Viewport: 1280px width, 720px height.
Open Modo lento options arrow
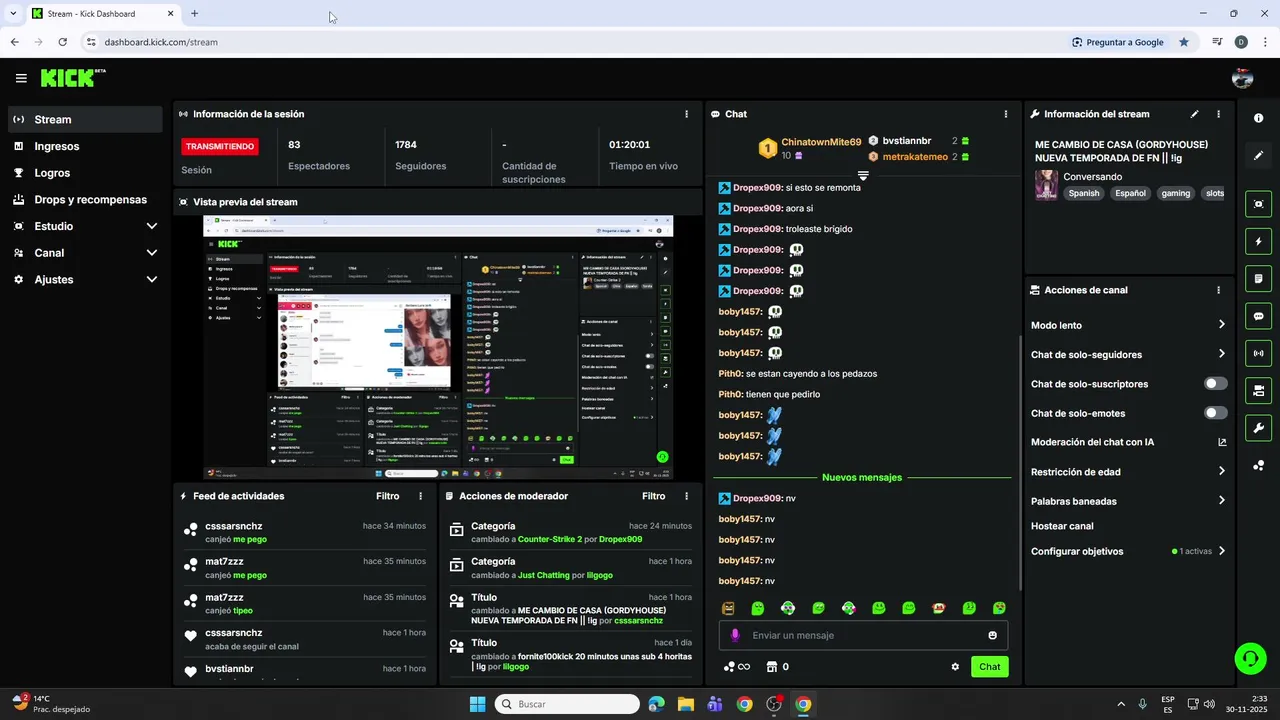1221,325
